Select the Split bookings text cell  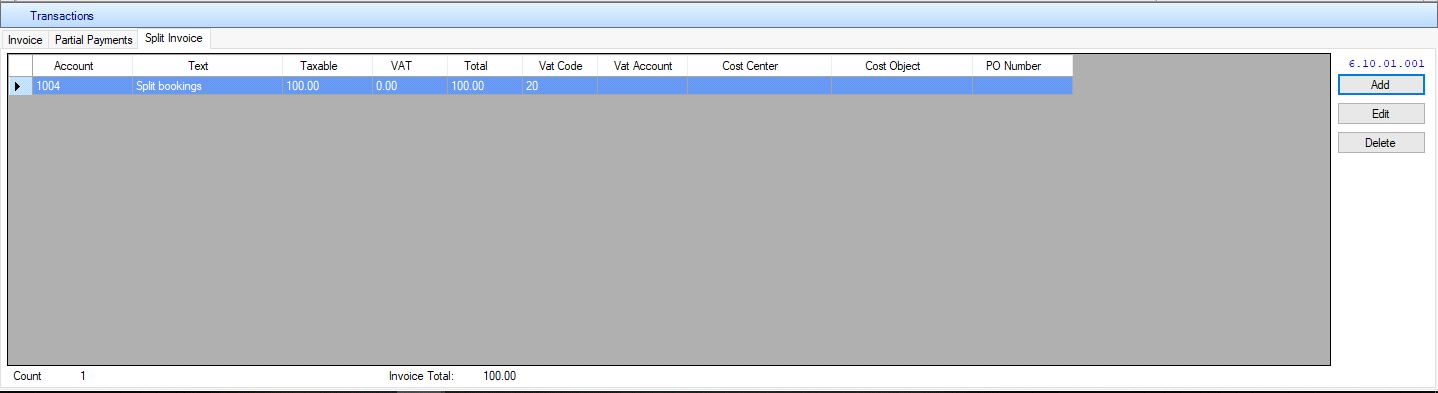pos(208,86)
